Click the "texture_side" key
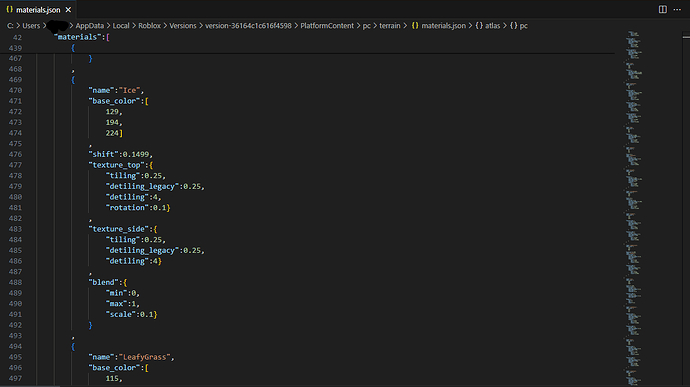This screenshot has width=690, height=387. point(118,229)
